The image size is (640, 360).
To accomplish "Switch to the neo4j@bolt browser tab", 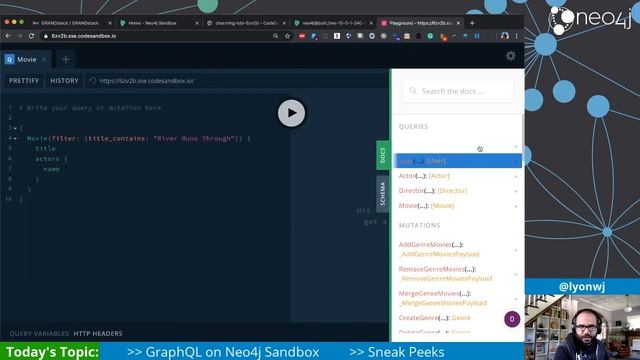I will tap(332, 23).
